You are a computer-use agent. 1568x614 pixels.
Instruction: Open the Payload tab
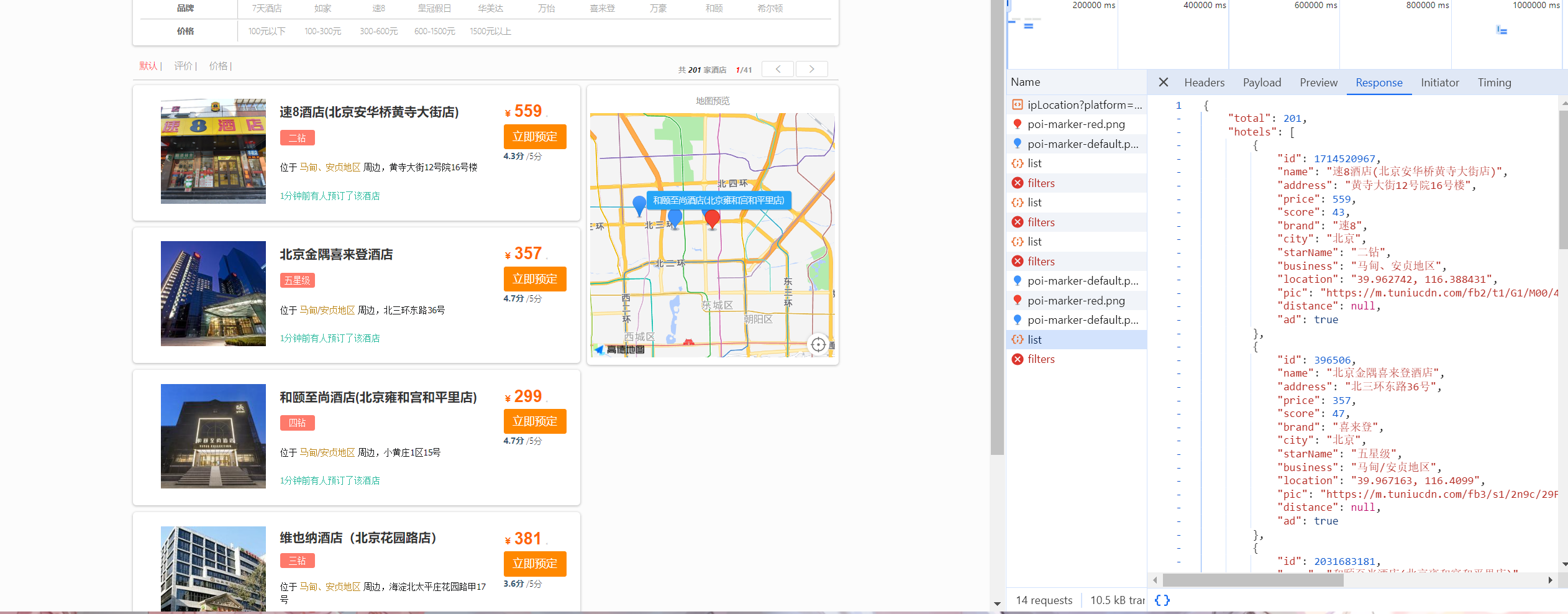(1262, 83)
